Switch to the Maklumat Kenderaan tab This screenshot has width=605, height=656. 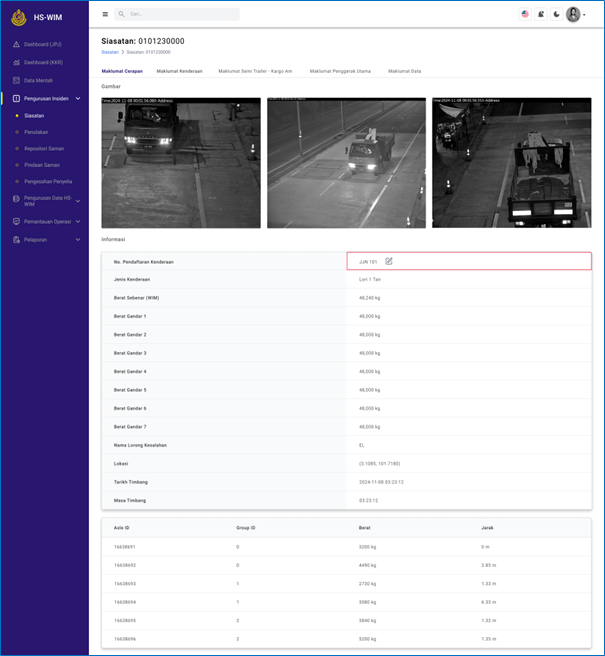[179, 71]
